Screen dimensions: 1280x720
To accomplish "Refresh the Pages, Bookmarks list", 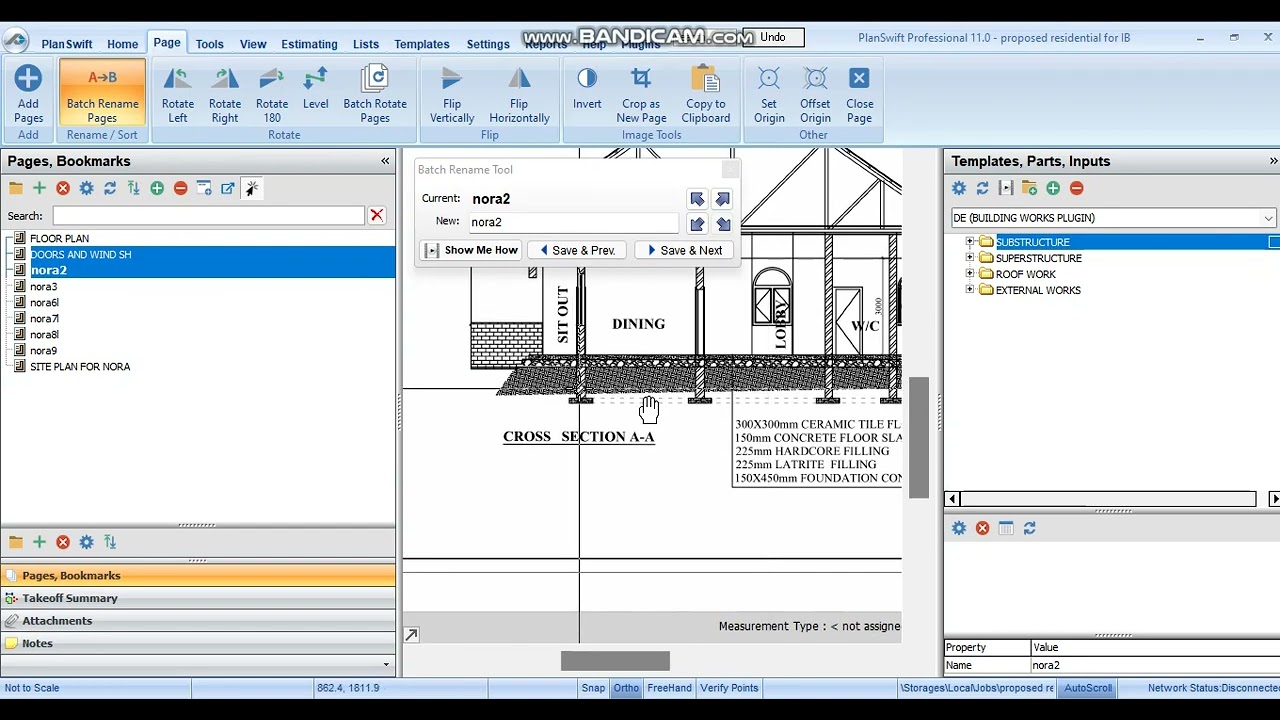I will pyautogui.click(x=110, y=188).
